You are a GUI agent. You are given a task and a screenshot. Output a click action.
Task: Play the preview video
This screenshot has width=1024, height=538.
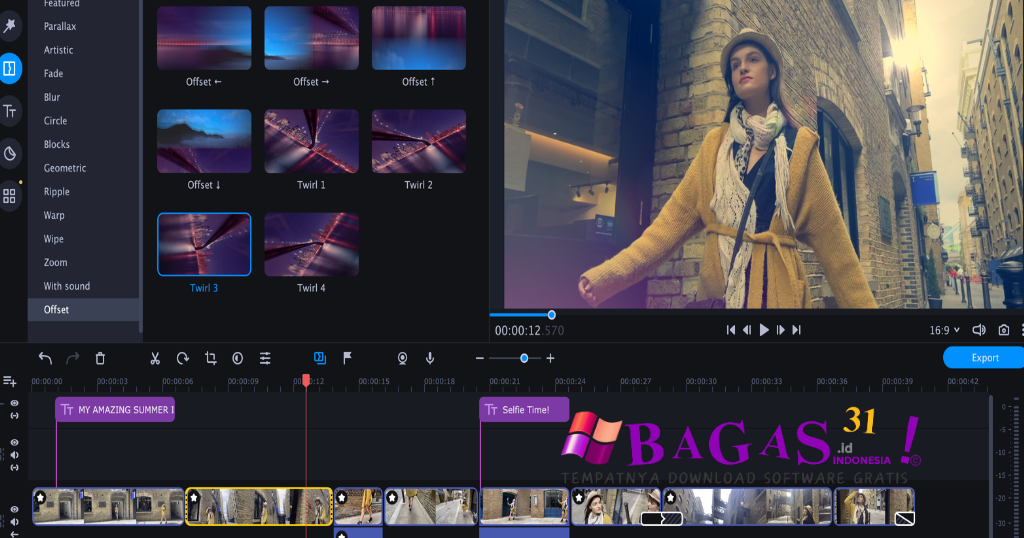(x=763, y=330)
